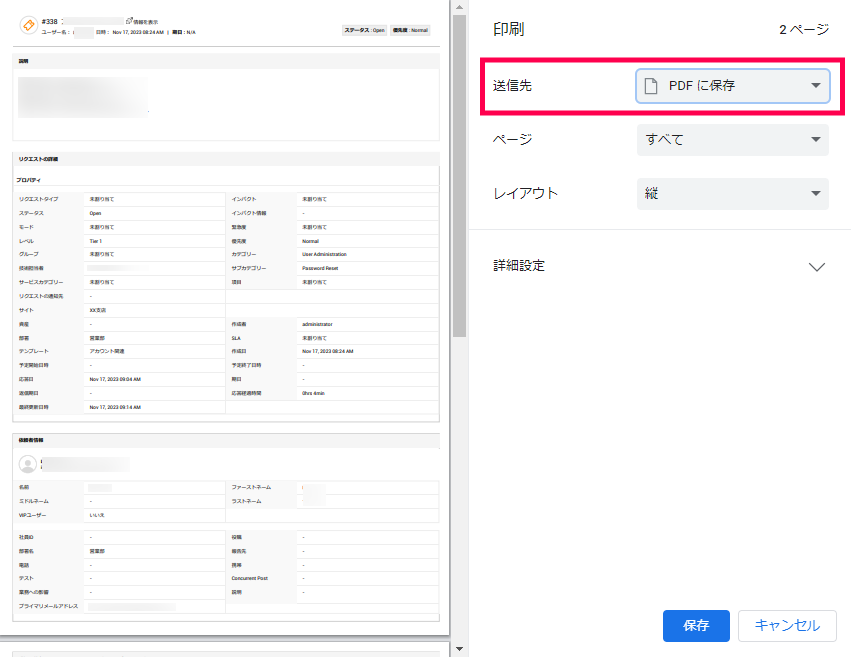Click the preview vertical scrollbar thumb
The height and width of the screenshot is (657, 851).
[459, 170]
